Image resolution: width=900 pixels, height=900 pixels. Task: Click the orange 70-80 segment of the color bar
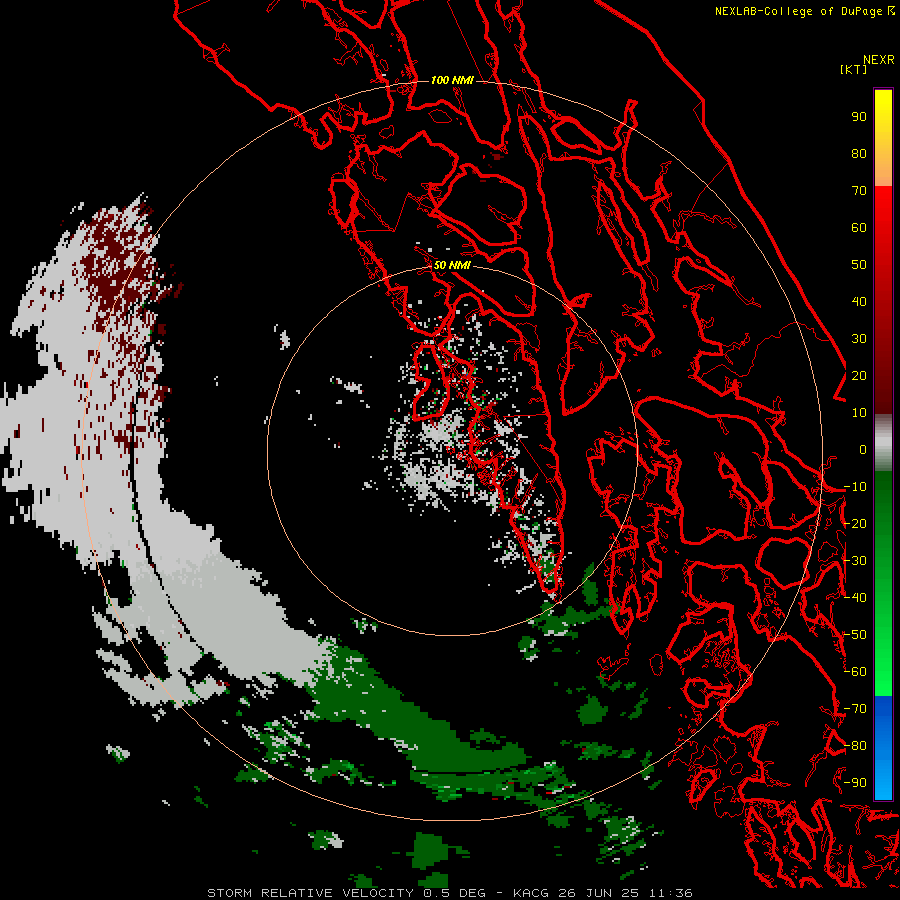[883, 169]
